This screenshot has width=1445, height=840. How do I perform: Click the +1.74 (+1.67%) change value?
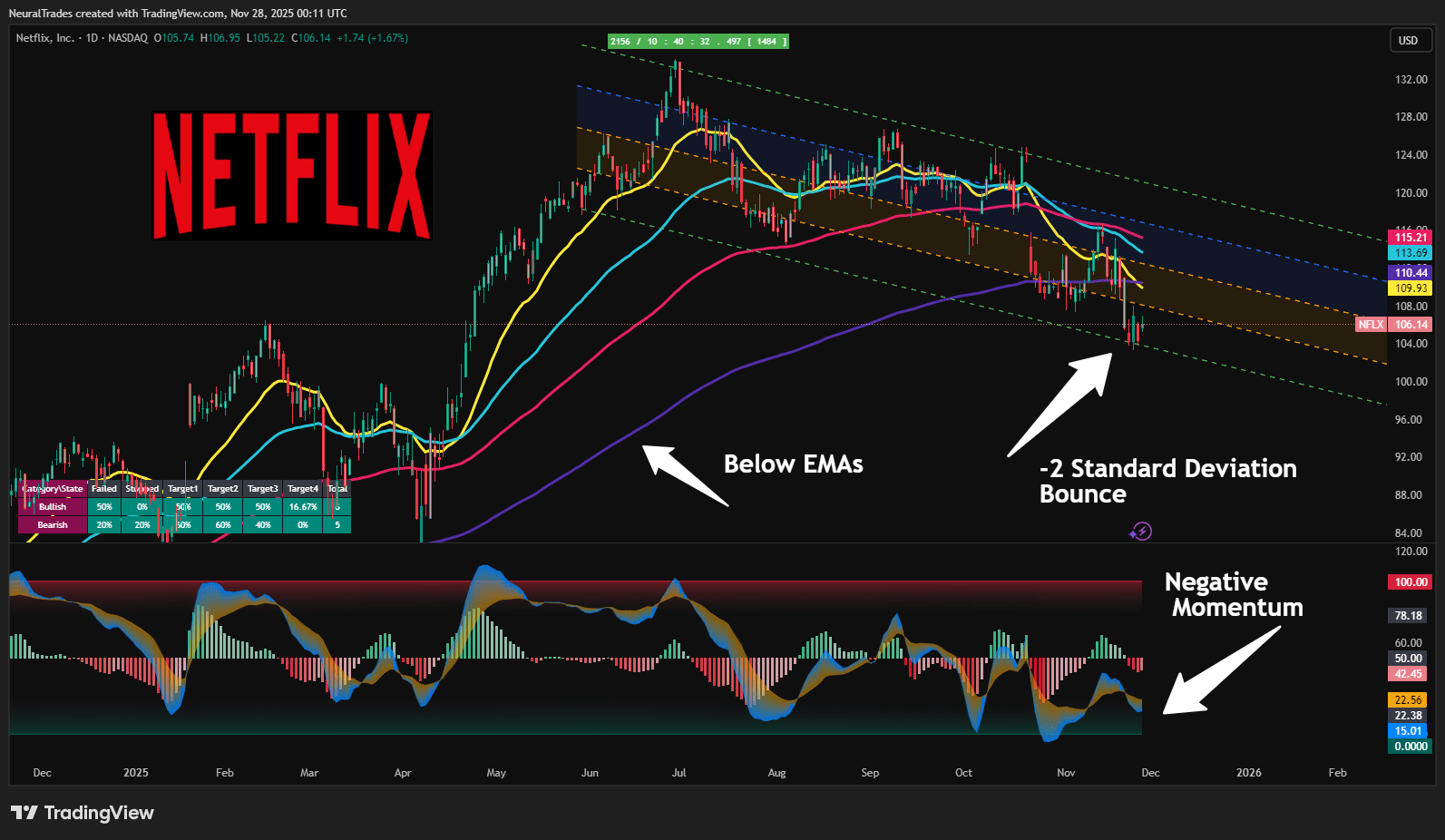pos(373,38)
